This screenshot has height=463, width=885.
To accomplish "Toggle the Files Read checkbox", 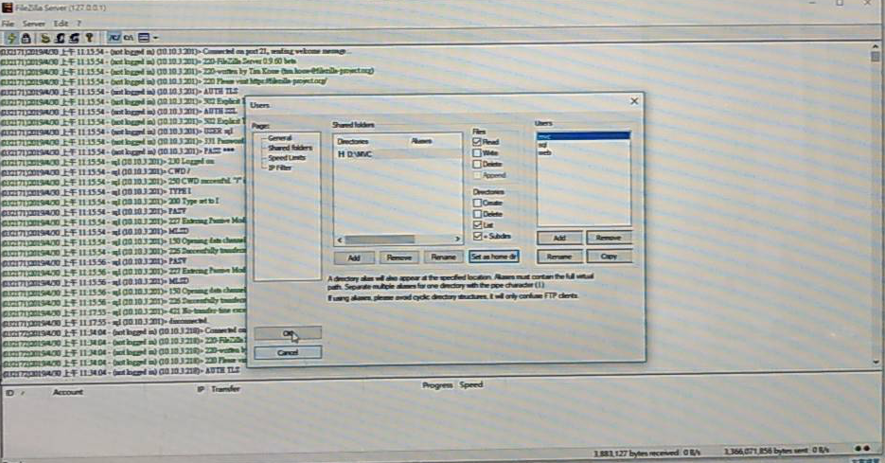I will pos(477,142).
